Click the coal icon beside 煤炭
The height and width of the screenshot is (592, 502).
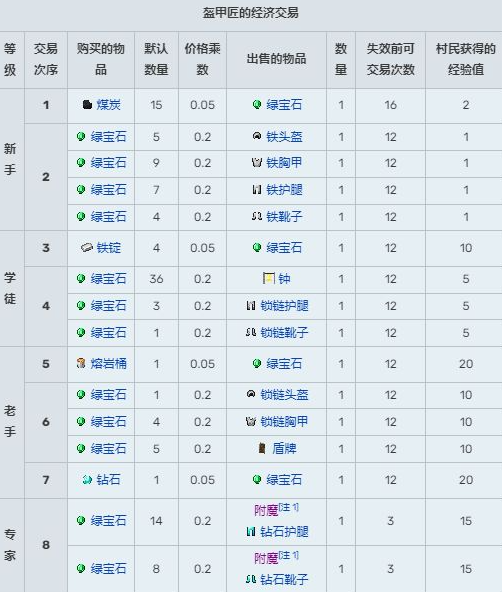click(x=87, y=105)
